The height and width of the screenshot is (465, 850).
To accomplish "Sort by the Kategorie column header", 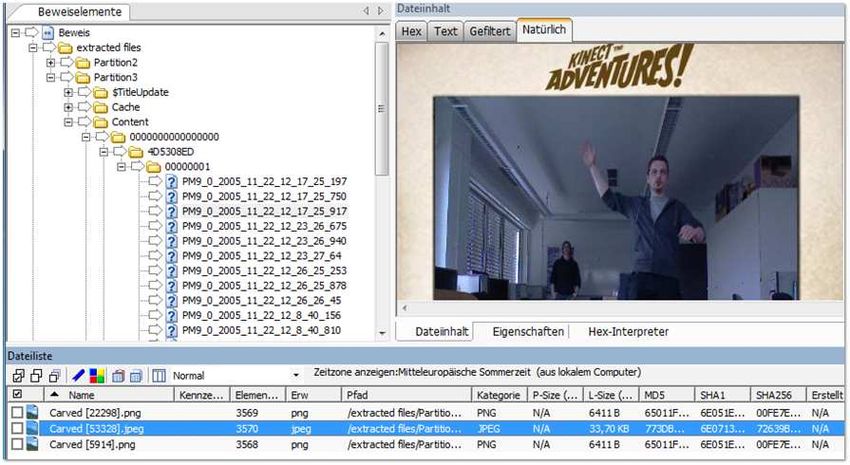I will click(x=499, y=395).
